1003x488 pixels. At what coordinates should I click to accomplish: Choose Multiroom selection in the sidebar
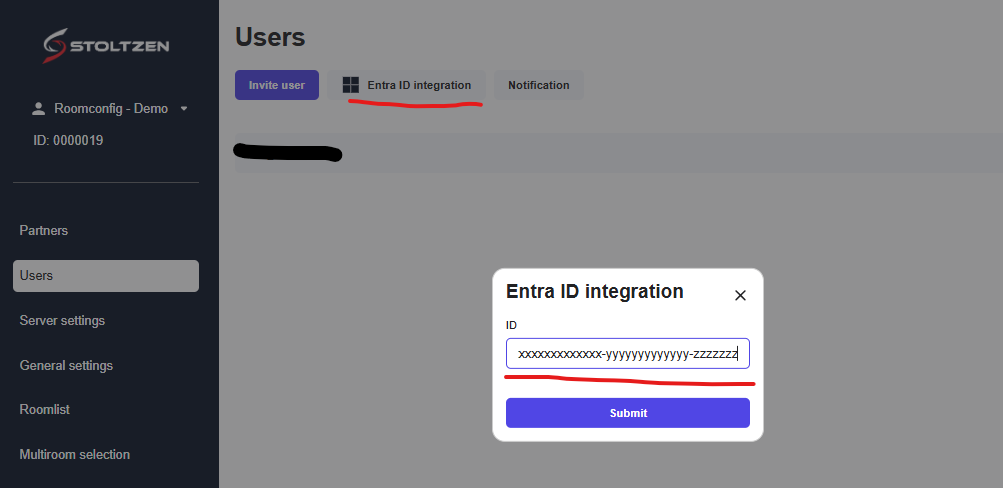(x=75, y=455)
